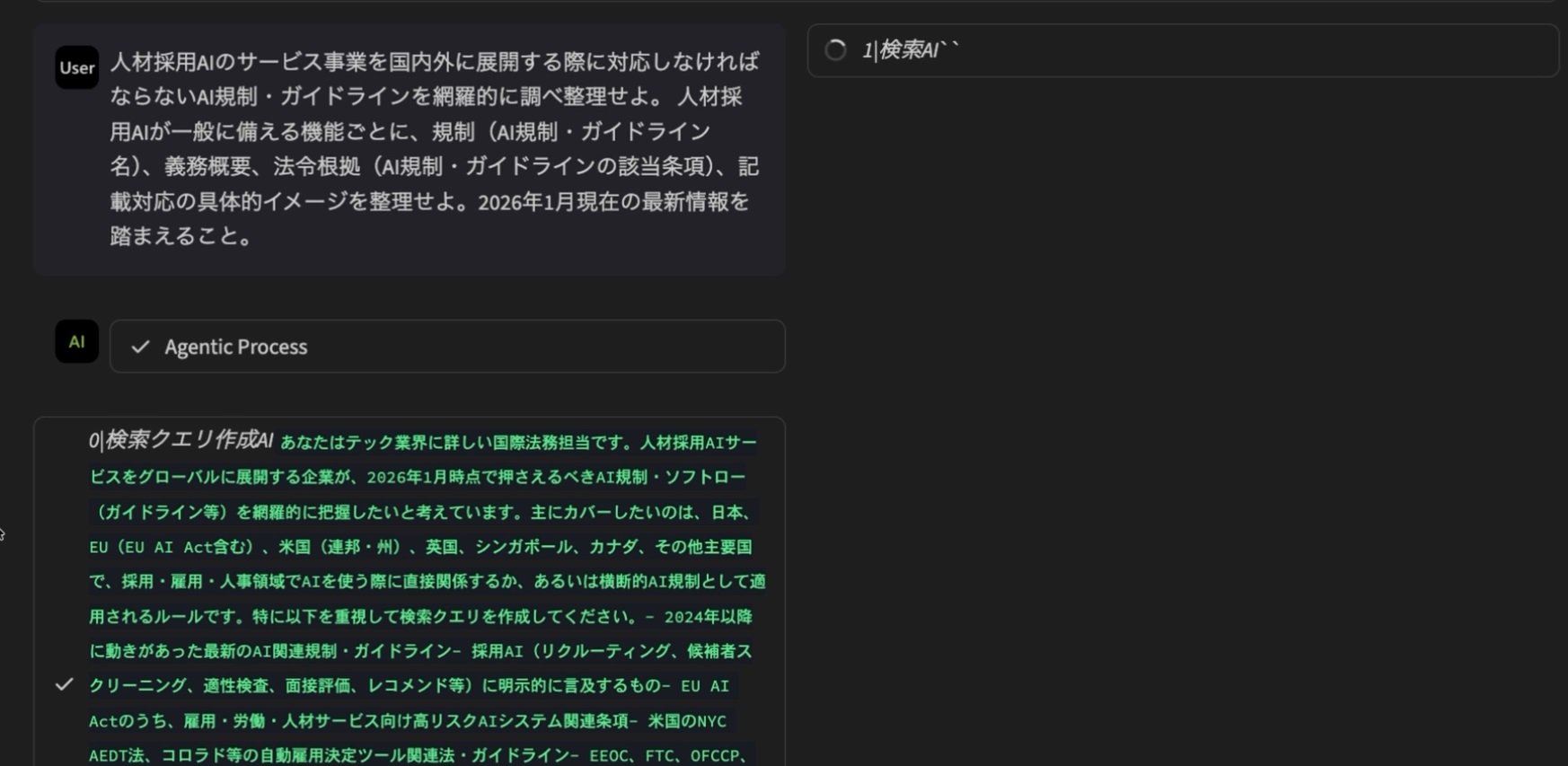Click the User avatar icon
Screen dimensions: 1568x766
(x=76, y=67)
